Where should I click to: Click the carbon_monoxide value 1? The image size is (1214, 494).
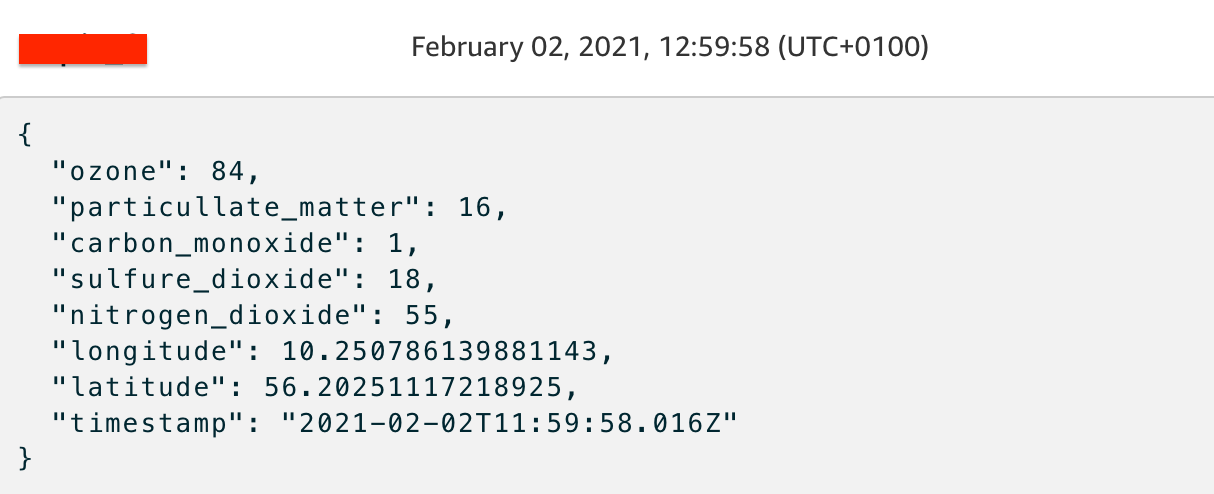pyautogui.click(x=405, y=244)
